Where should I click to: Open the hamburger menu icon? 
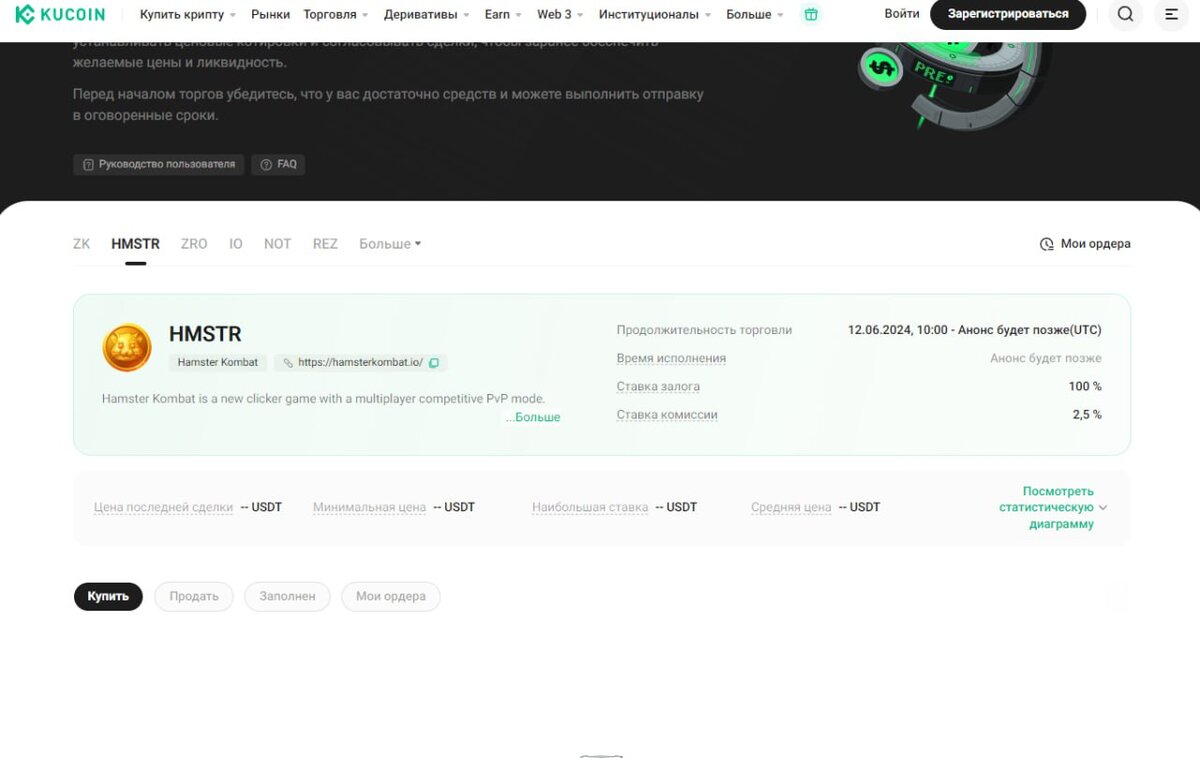tap(1172, 15)
